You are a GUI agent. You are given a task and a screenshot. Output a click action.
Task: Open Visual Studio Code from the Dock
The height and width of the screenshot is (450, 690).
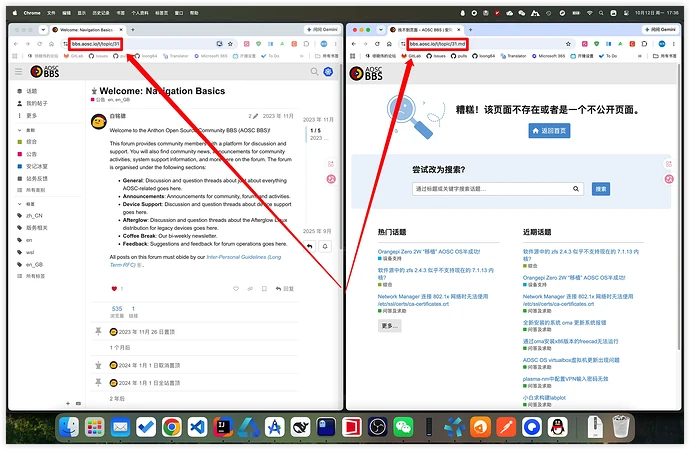[198, 427]
